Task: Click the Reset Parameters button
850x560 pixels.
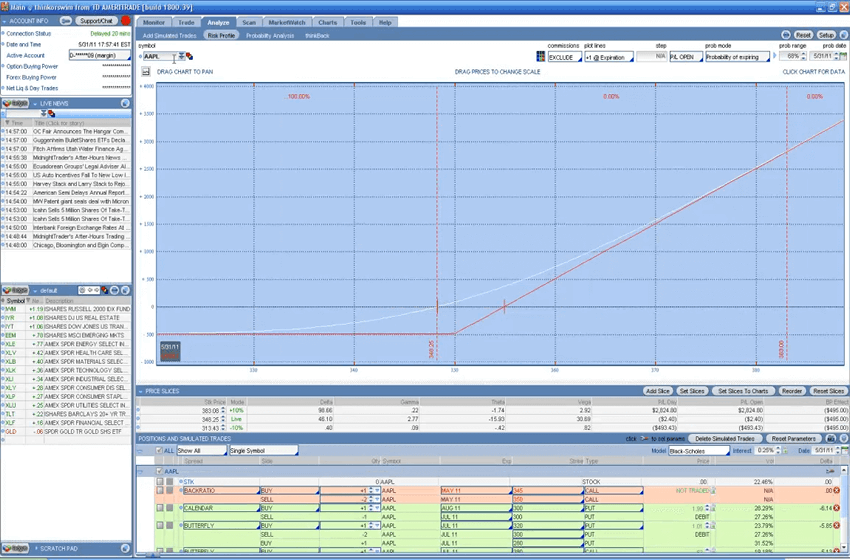Action: (794, 438)
